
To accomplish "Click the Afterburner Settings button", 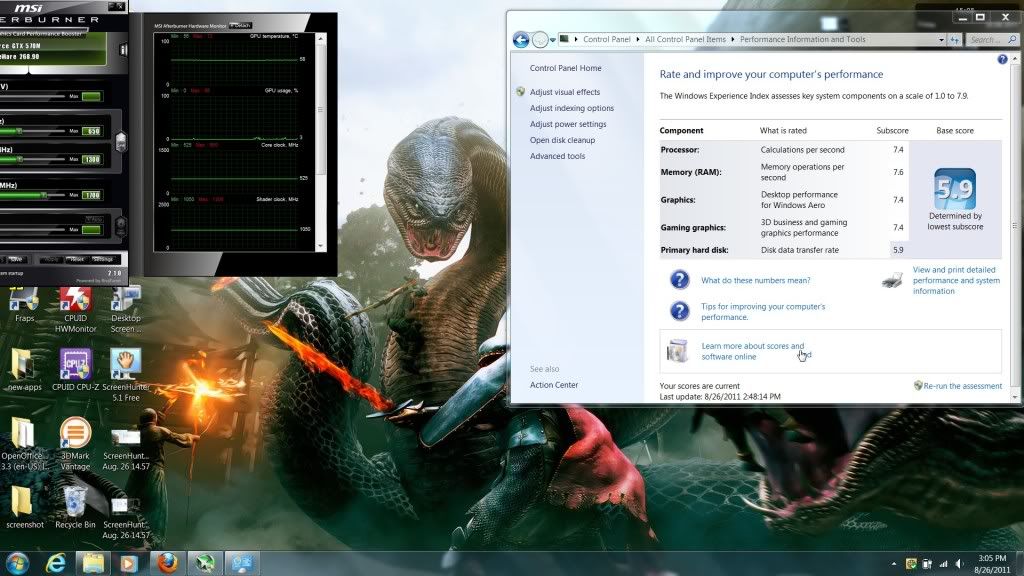I will (x=103, y=259).
